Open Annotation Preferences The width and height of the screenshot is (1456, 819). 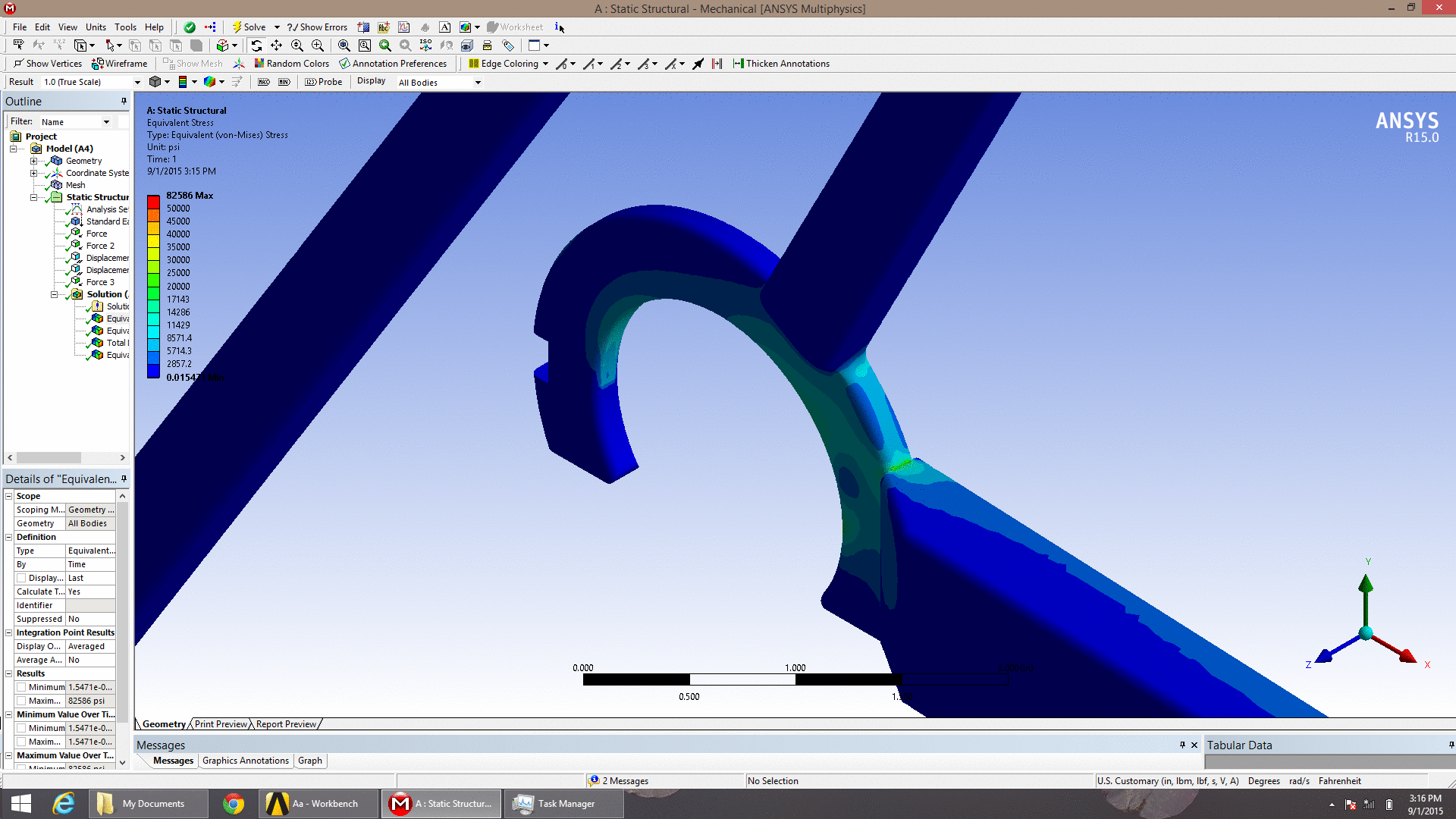pyautogui.click(x=393, y=64)
